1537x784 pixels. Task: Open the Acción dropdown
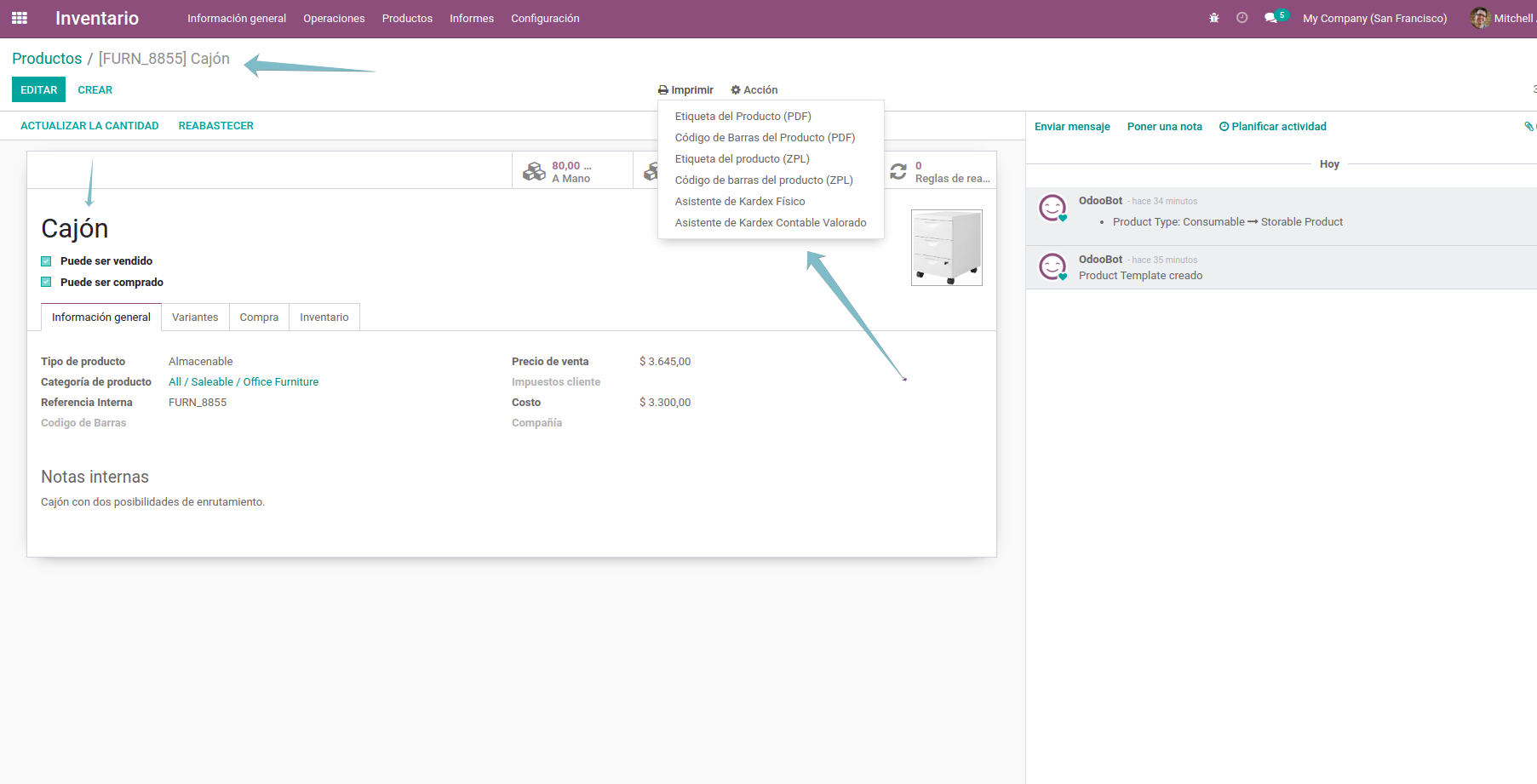(754, 90)
